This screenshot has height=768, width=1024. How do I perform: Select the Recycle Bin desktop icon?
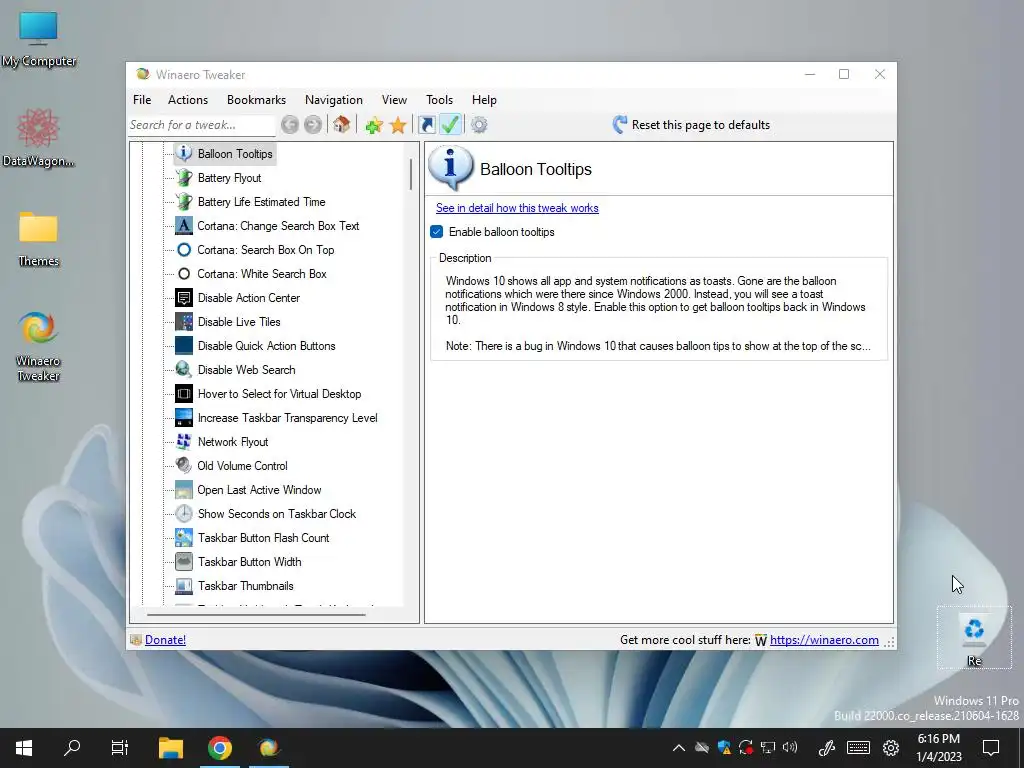[x=974, y=639]
